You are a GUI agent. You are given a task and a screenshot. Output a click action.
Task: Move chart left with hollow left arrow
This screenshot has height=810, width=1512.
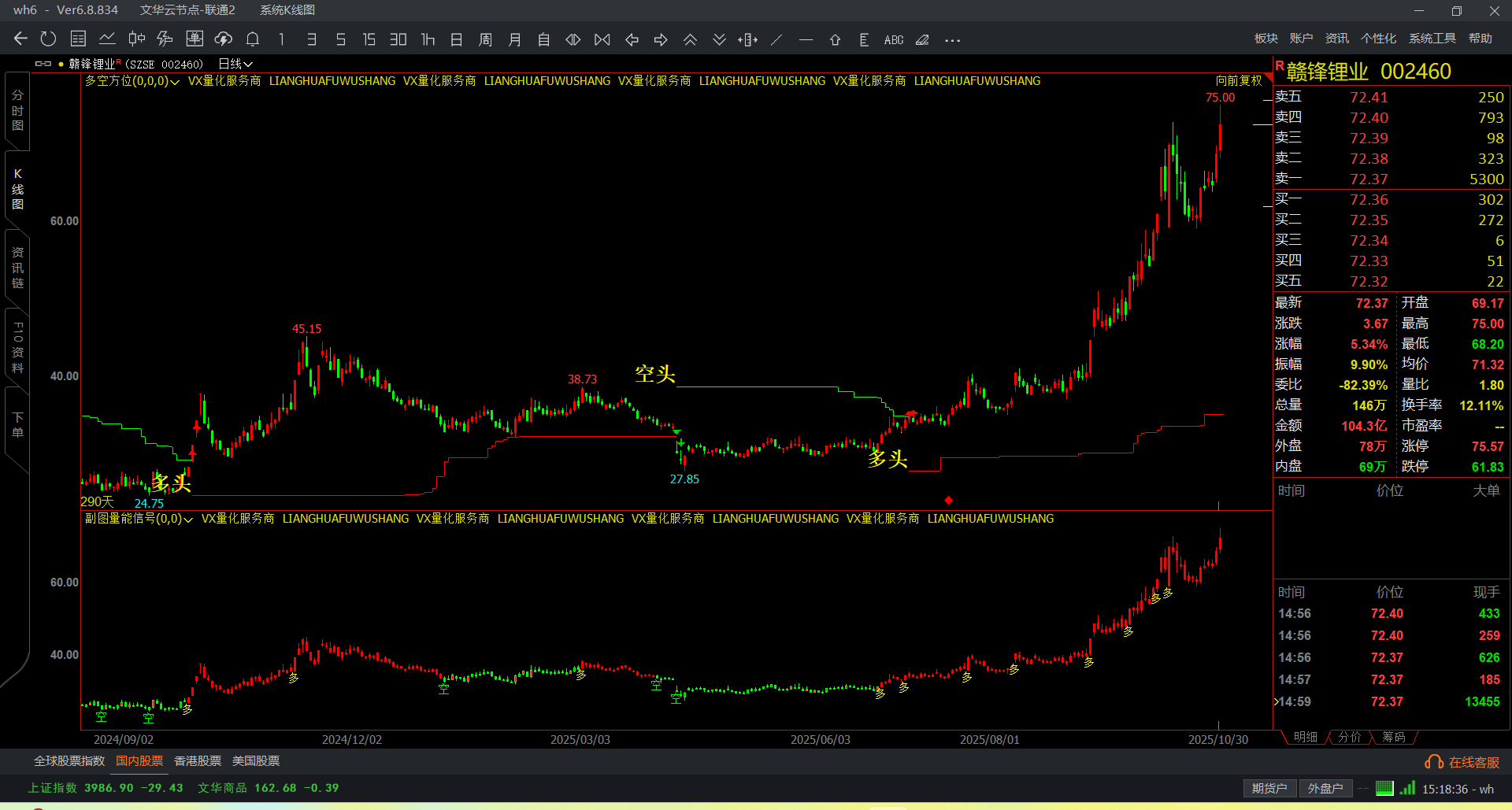pos(632,39)
